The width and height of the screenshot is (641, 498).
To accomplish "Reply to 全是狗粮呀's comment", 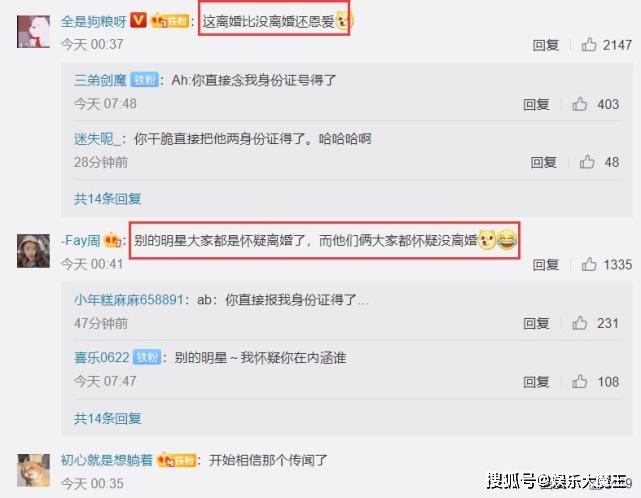I will (545, 45).
